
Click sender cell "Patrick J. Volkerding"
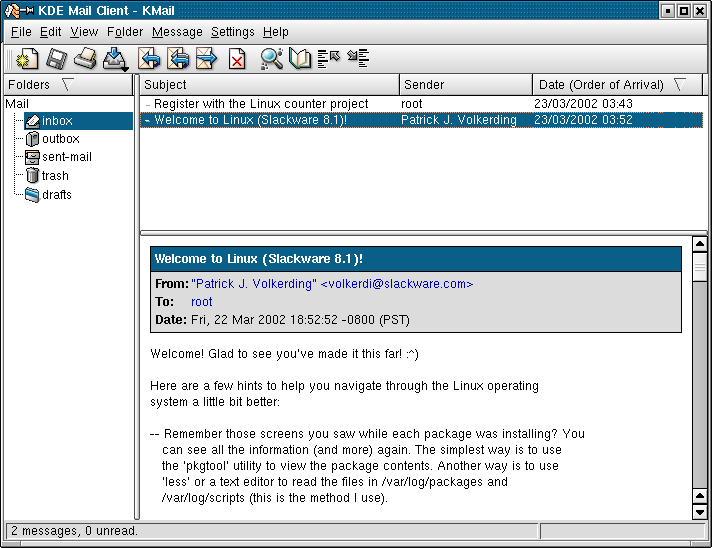pos(459,120)
